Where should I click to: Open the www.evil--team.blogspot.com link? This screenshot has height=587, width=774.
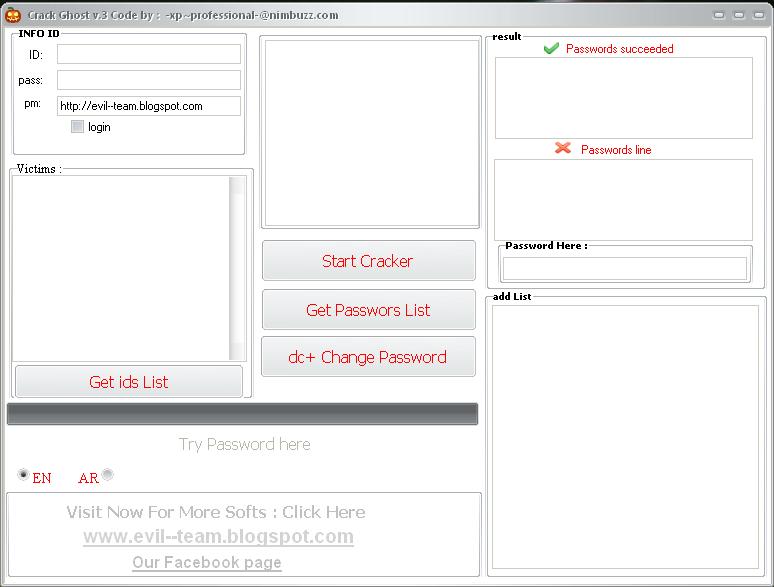point(218,537)
